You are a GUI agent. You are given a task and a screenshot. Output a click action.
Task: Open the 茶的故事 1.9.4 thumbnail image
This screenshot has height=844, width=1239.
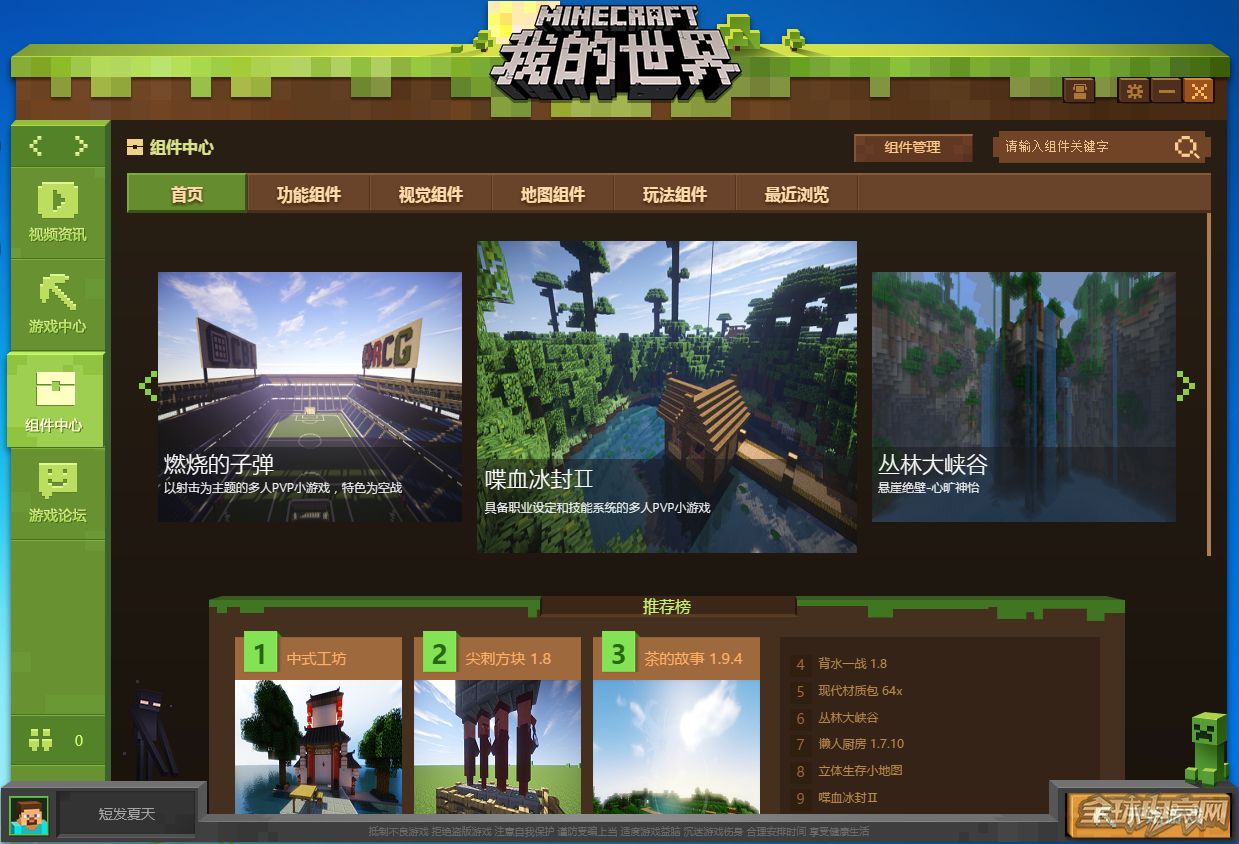click(x=676, y=747)
